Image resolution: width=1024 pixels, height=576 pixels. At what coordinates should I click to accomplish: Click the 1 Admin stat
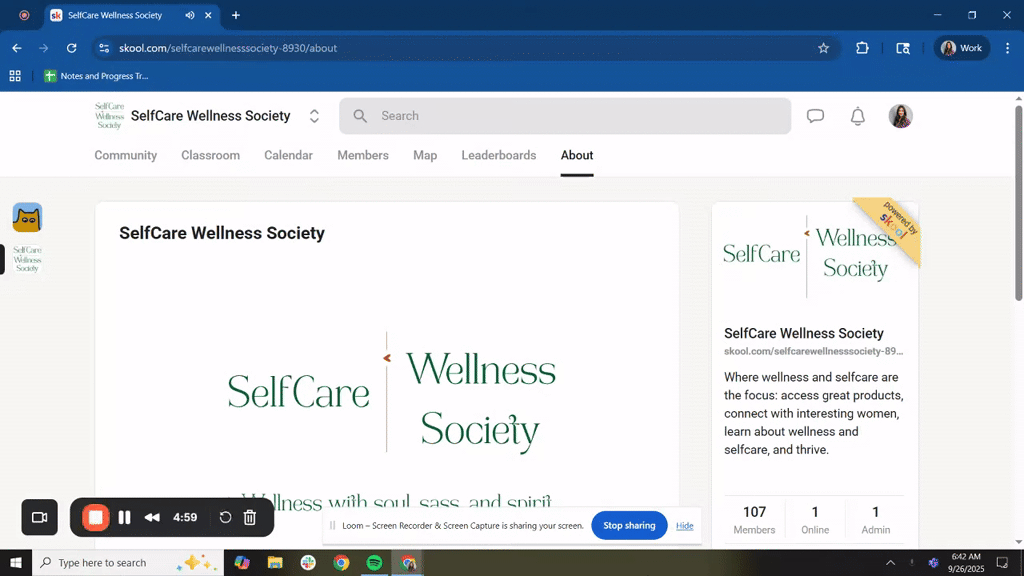pyautogui.click(x=876, y=520)
